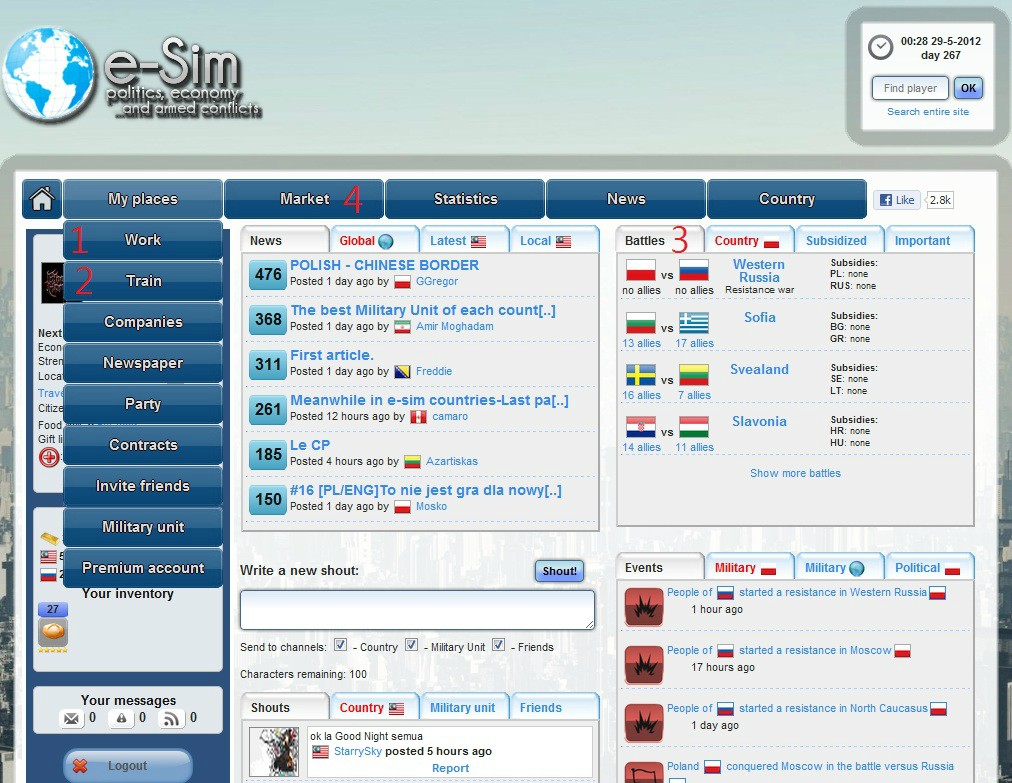The width and height of the screenshot is (1012, 783).
Task: Open the Statistics dropdown menu
Action: click(x=465, y=199)
